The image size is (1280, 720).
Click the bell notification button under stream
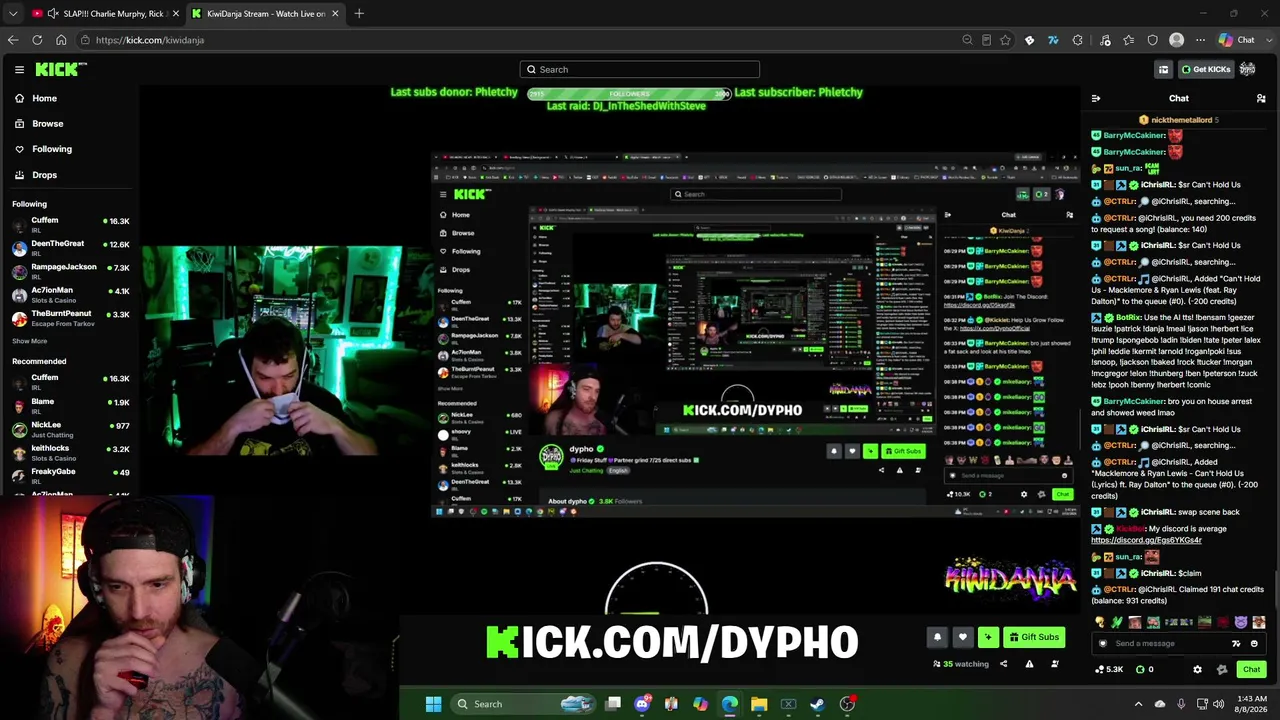[937, 637]
